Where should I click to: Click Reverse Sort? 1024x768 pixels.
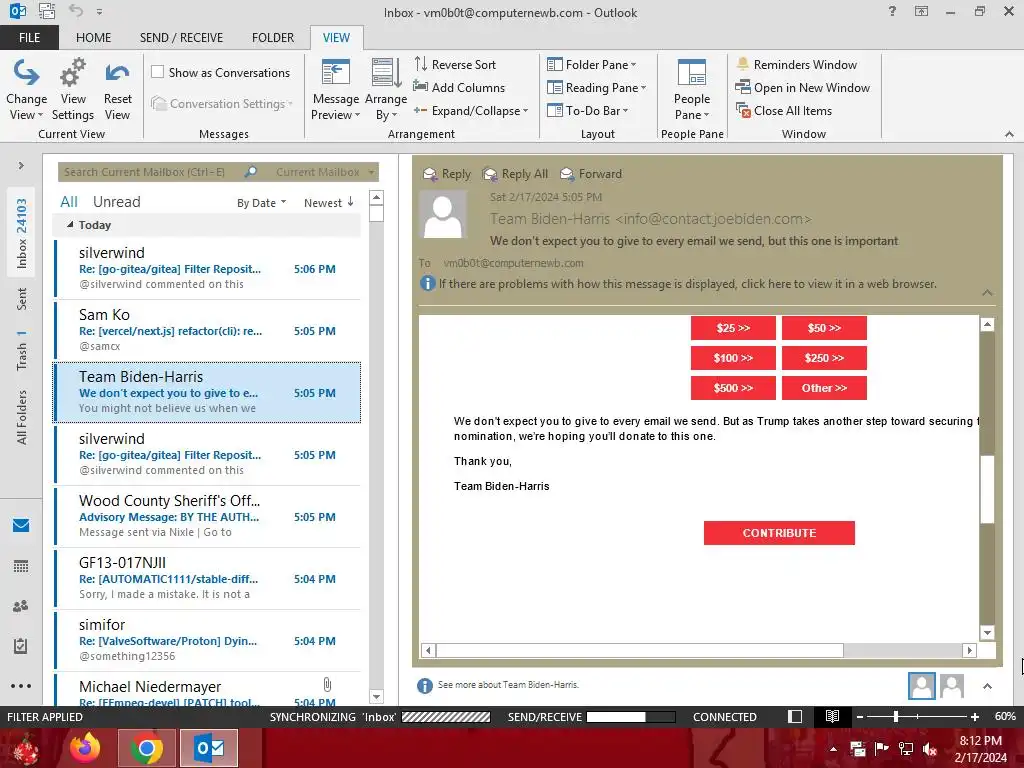(x=455, y=65)
